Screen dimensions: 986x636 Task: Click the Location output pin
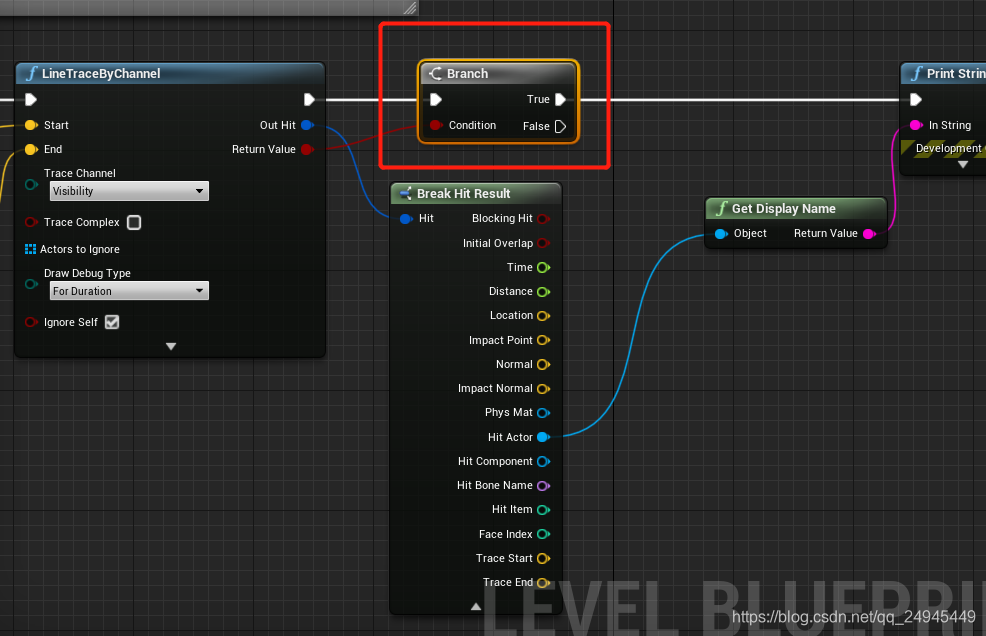(x=543, y=315)
